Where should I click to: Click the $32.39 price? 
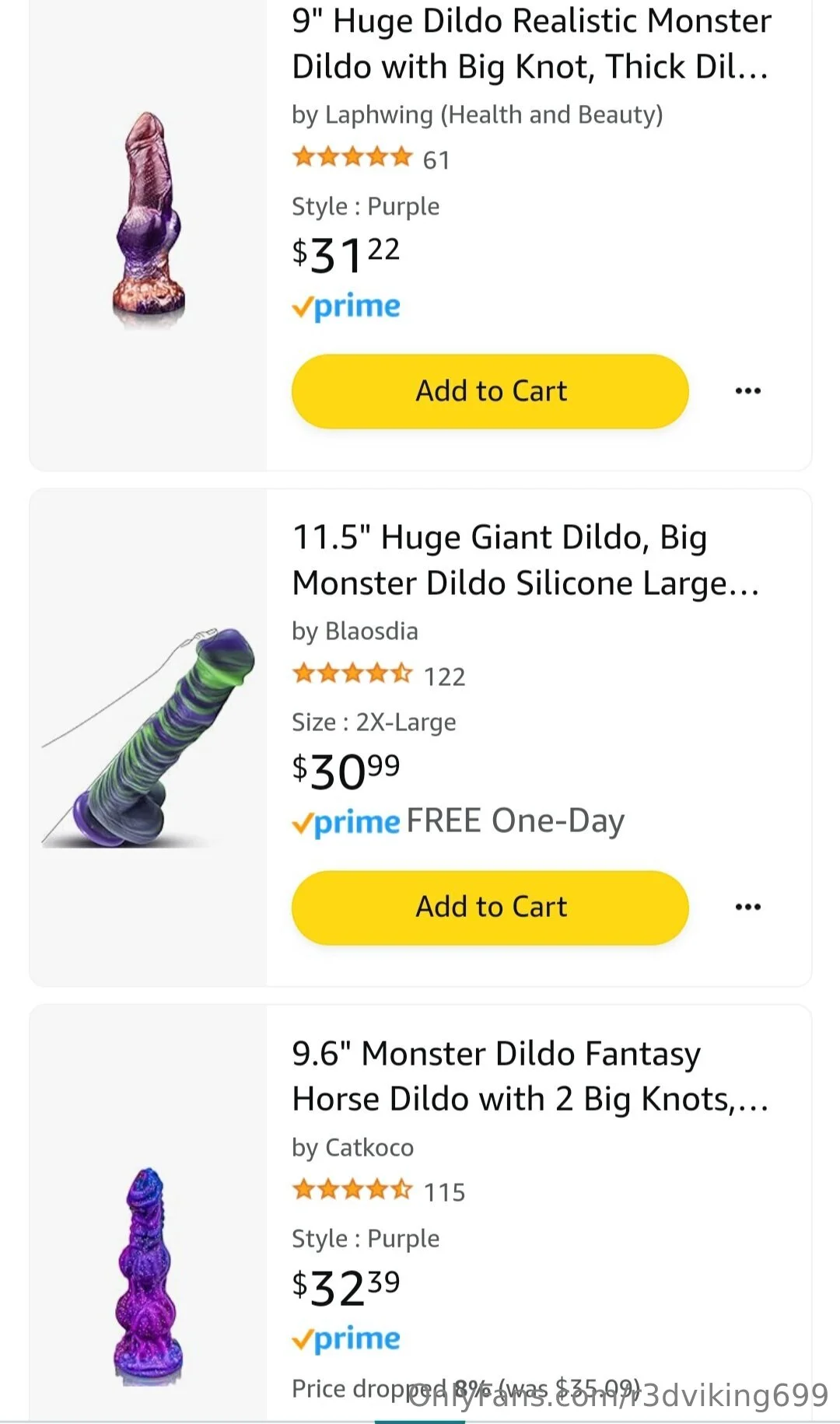click(x=346, y=1287)
